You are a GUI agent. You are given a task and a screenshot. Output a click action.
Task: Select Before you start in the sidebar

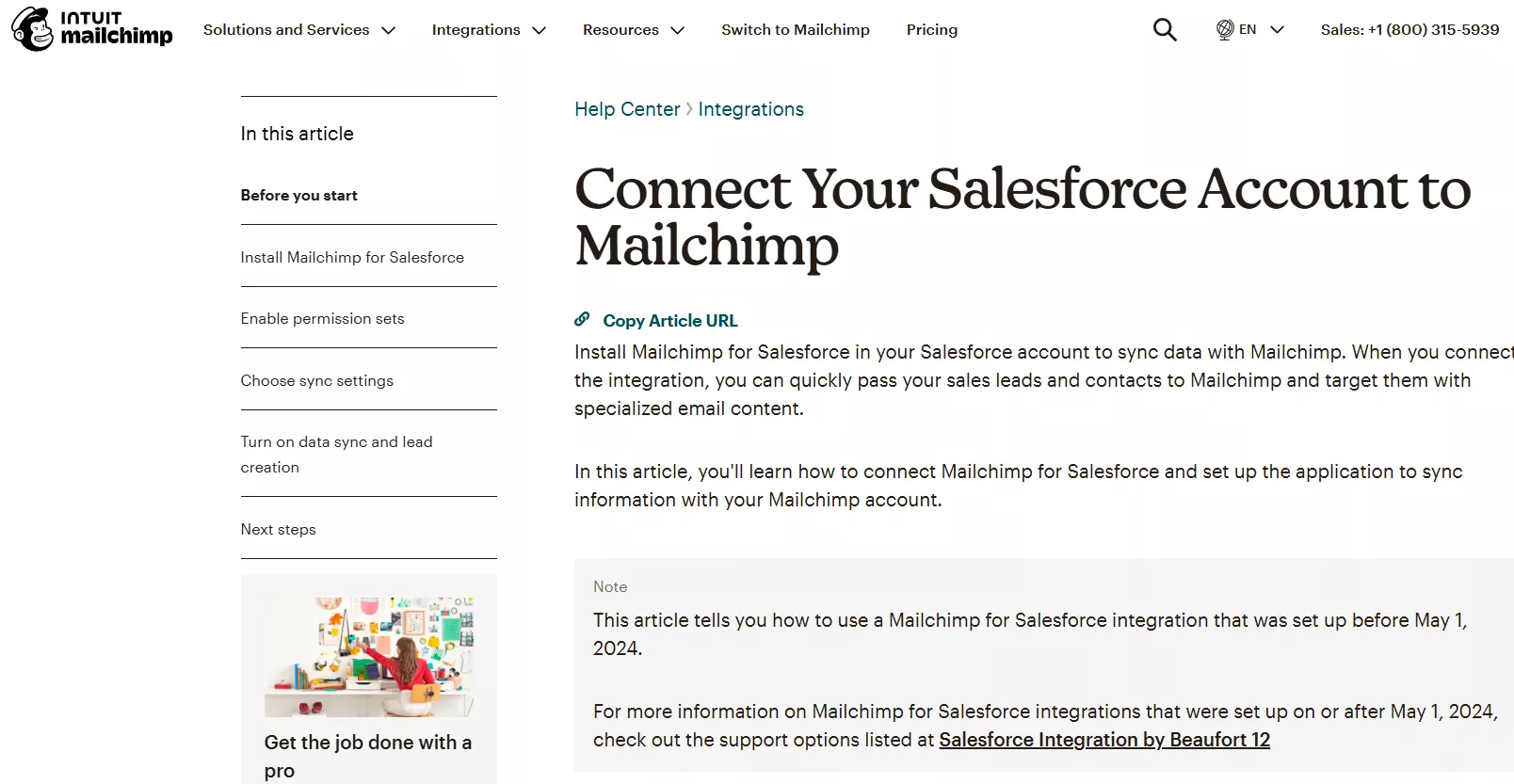[x=298, y=195]
